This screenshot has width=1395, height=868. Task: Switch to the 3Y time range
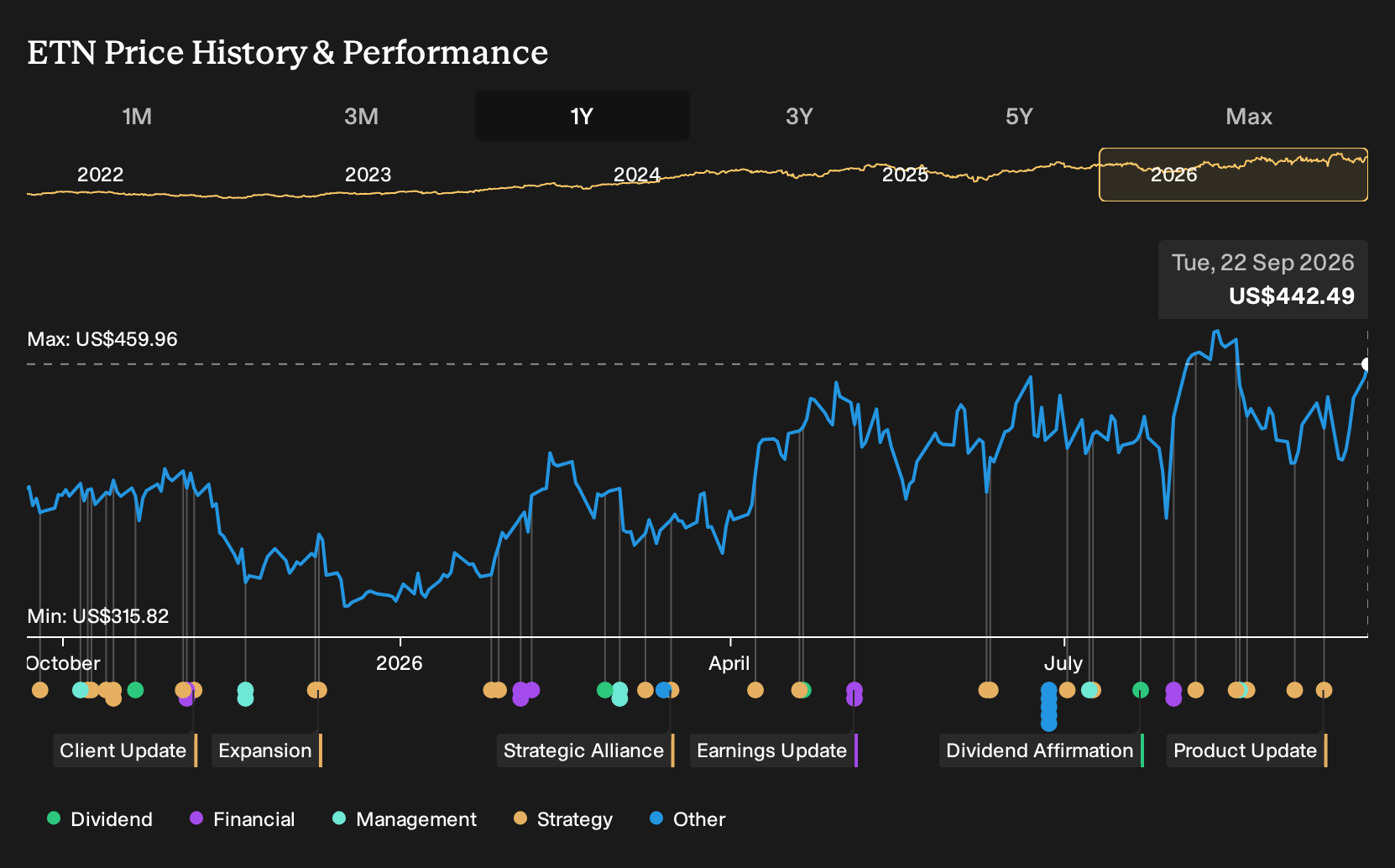click(x=799, y=116)
